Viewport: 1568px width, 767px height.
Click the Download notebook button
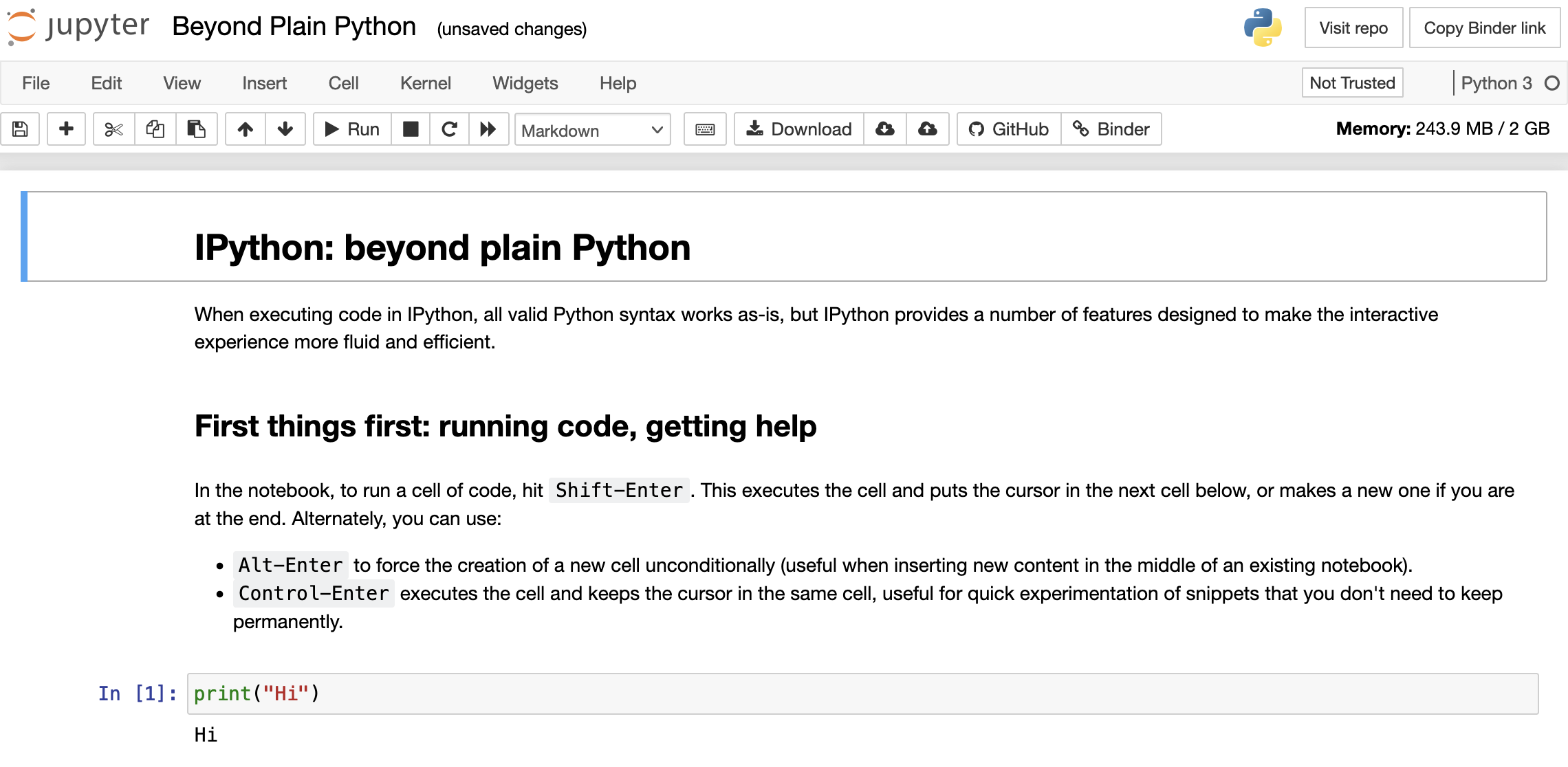tap(799, 129)
